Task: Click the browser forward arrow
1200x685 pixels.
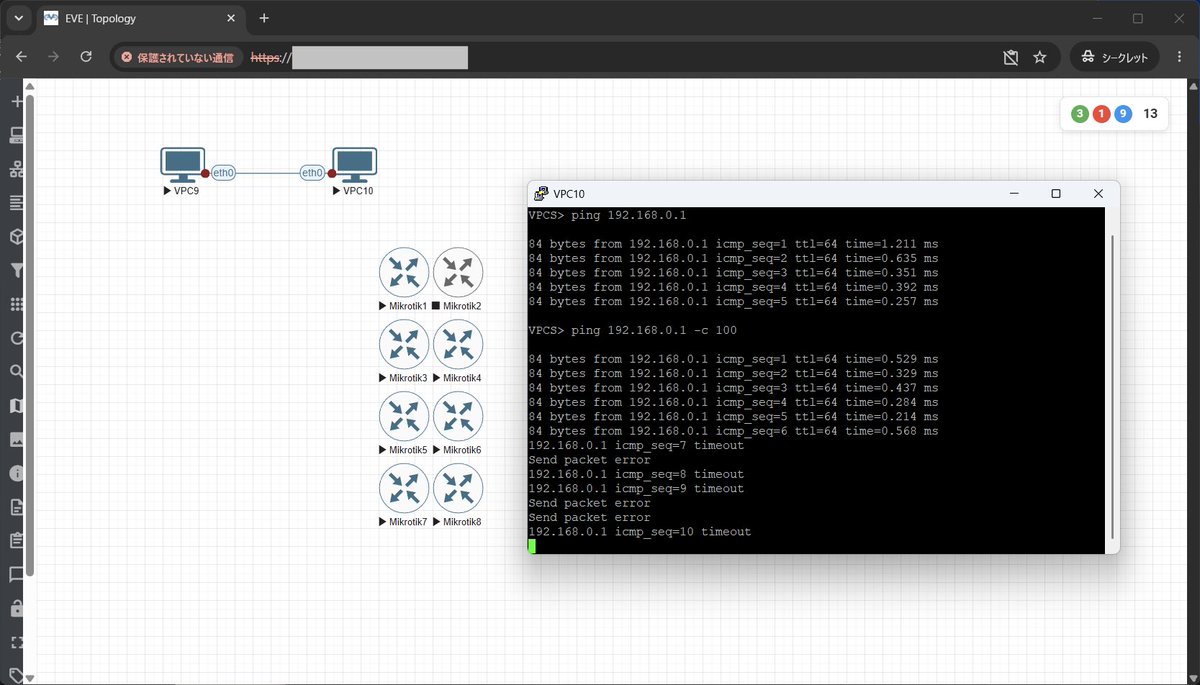Action: coord(53,57)
